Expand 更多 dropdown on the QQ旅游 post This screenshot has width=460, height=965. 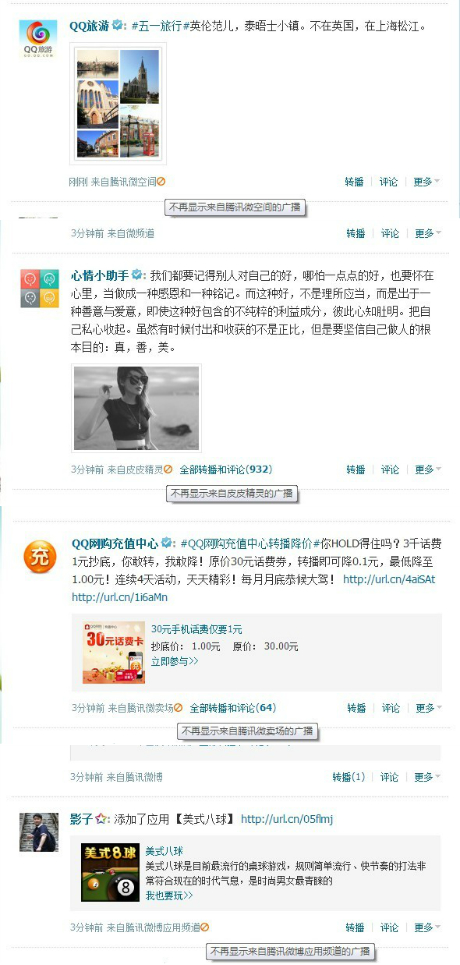pos(427,182)
